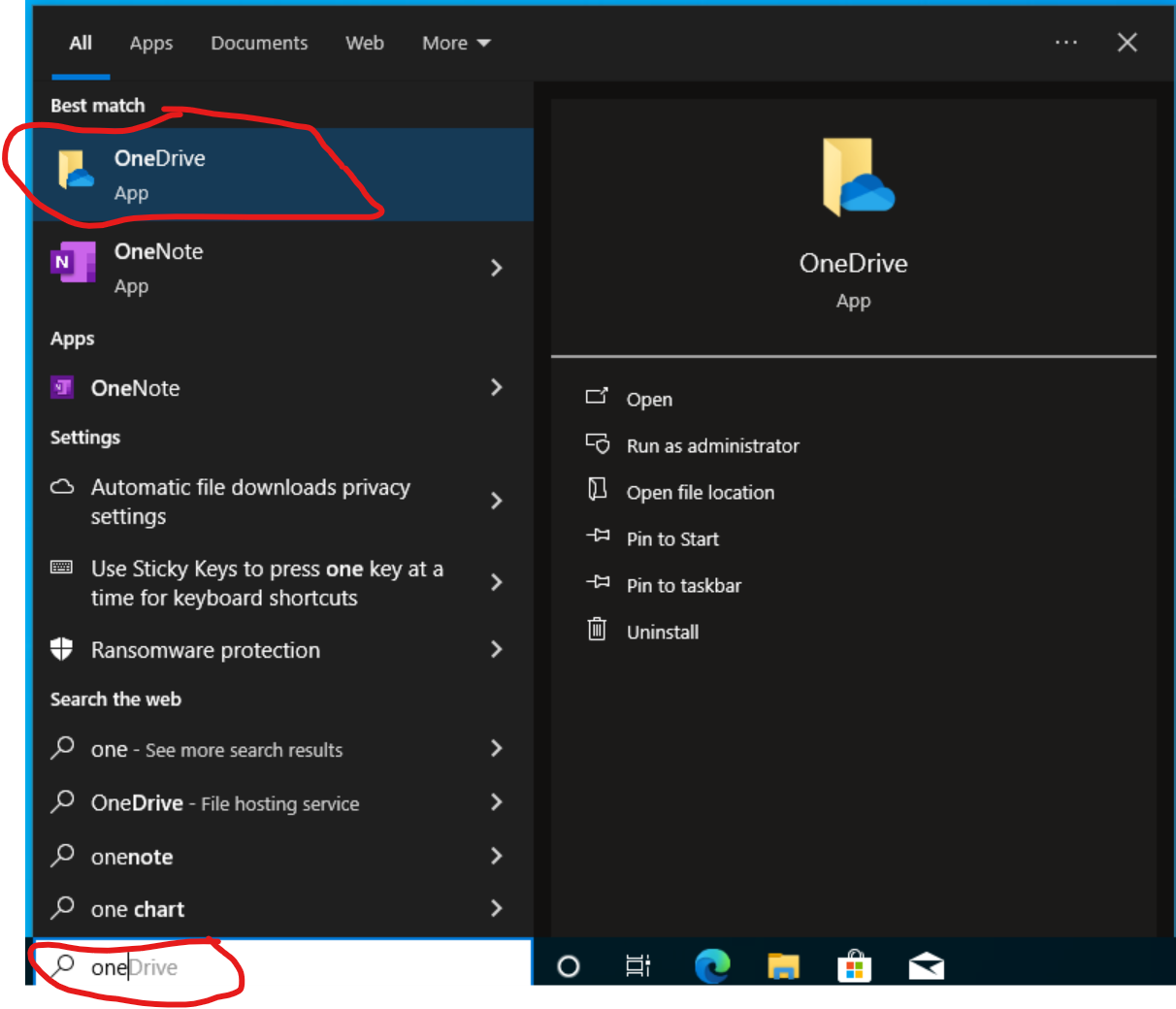Click the cloud icon for Automatic file downloads
Image resolution: width=1176 pixels, height=1009 pixels.
coord(62,487)
